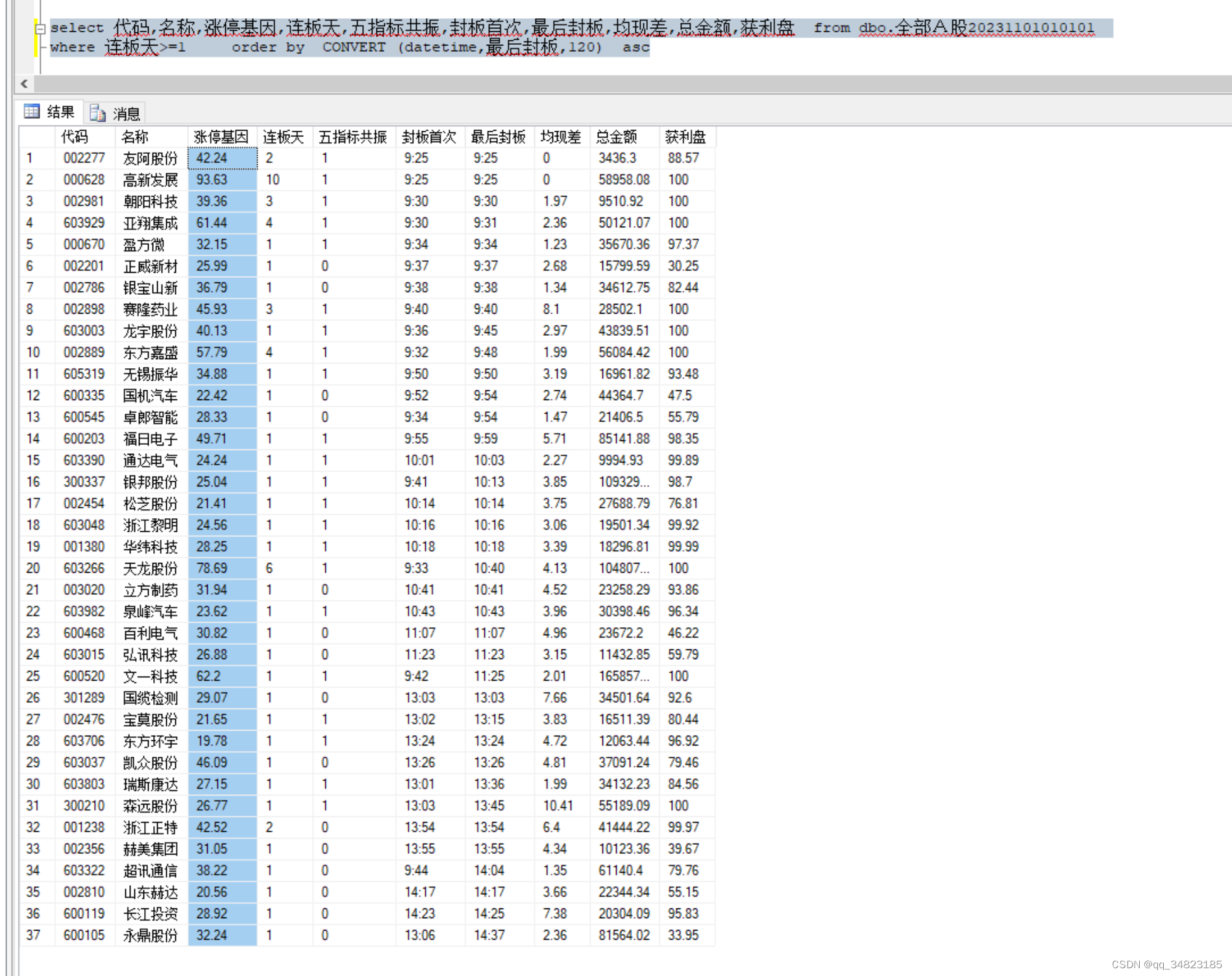
Task: Select the 封板首次 column header
Action: (430, 137)
